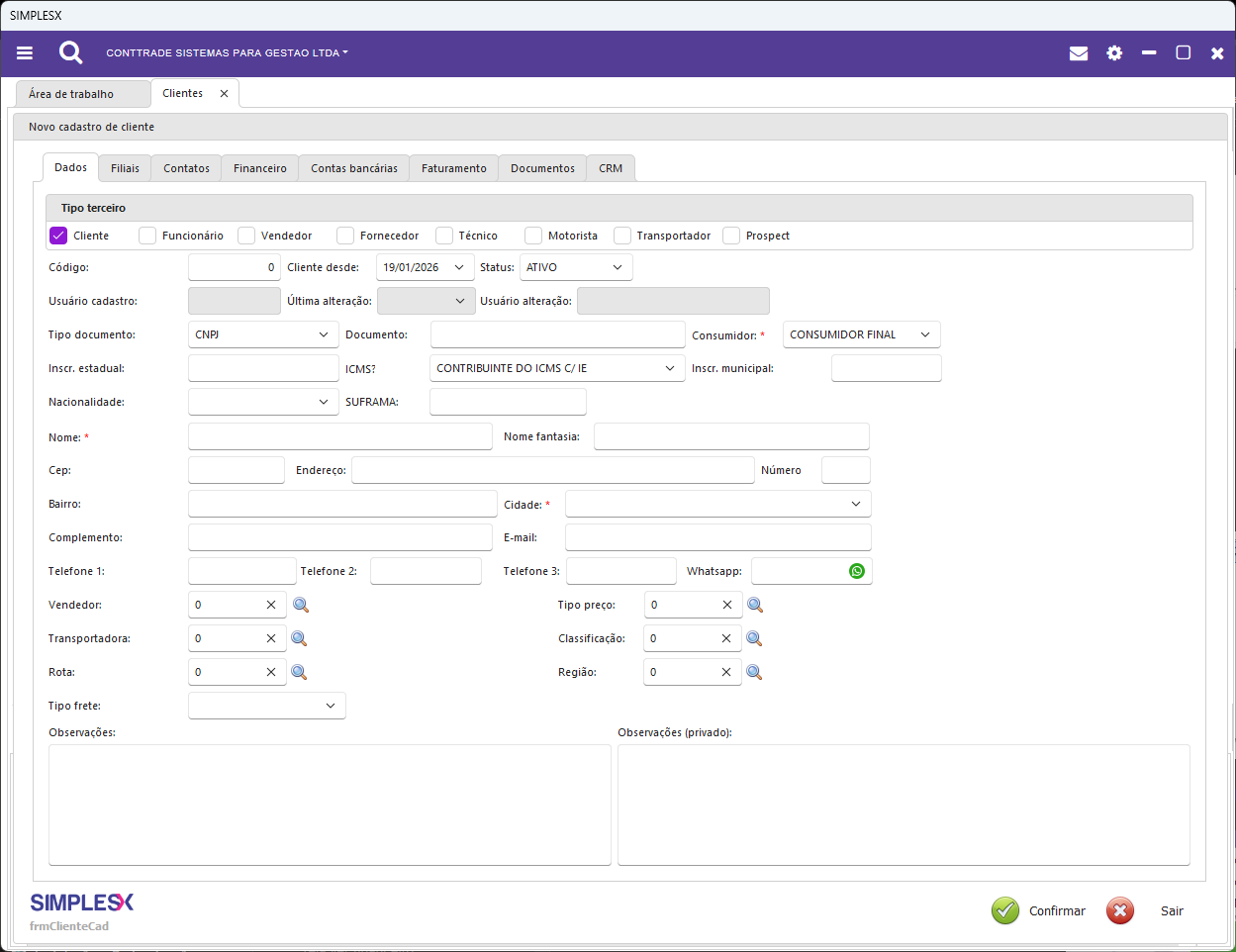Tick the Prospect checkbox
Viewport: 1236px width, 952px height.
[731, 236]
